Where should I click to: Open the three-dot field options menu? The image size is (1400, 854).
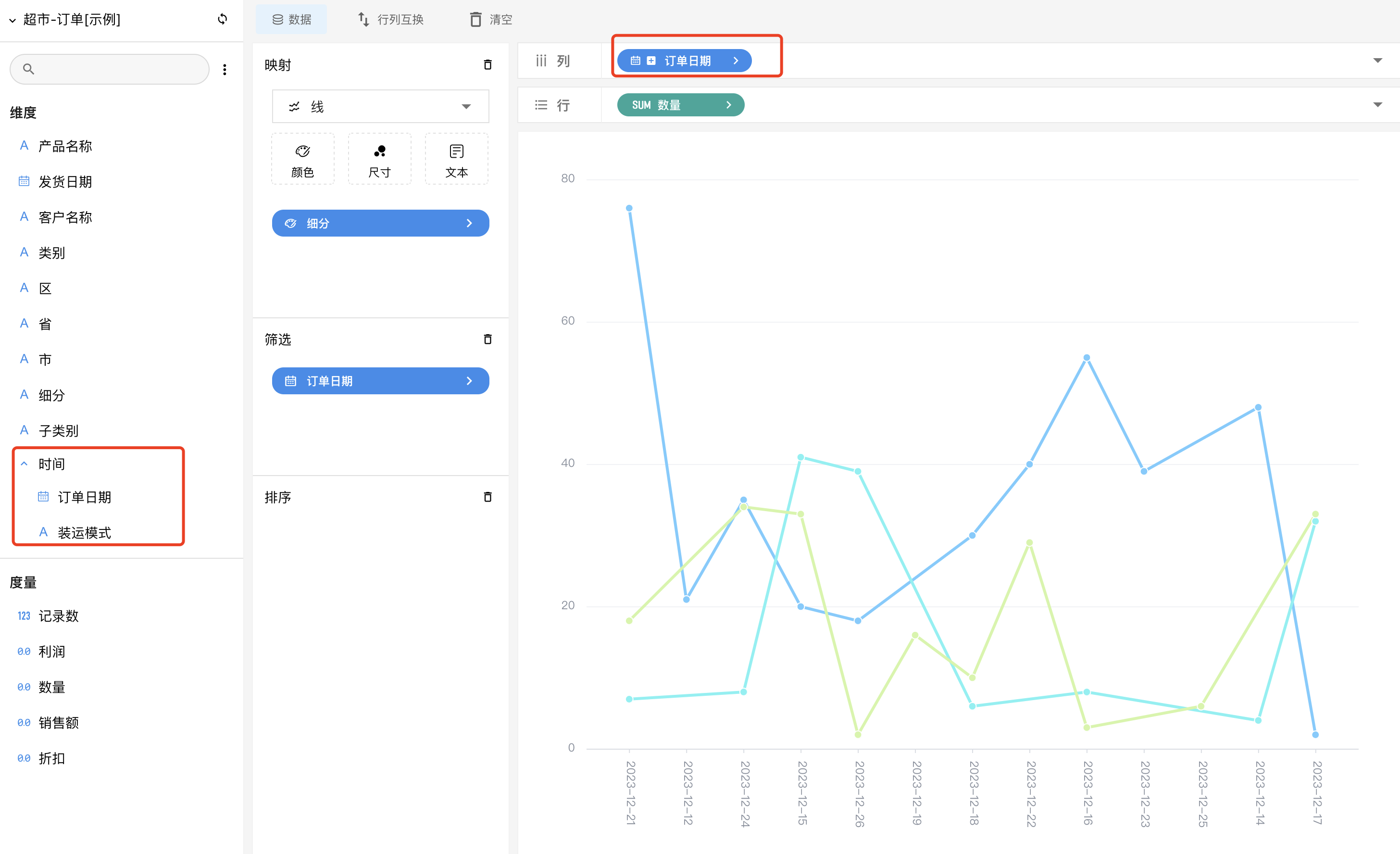click(x=225, y=69)
